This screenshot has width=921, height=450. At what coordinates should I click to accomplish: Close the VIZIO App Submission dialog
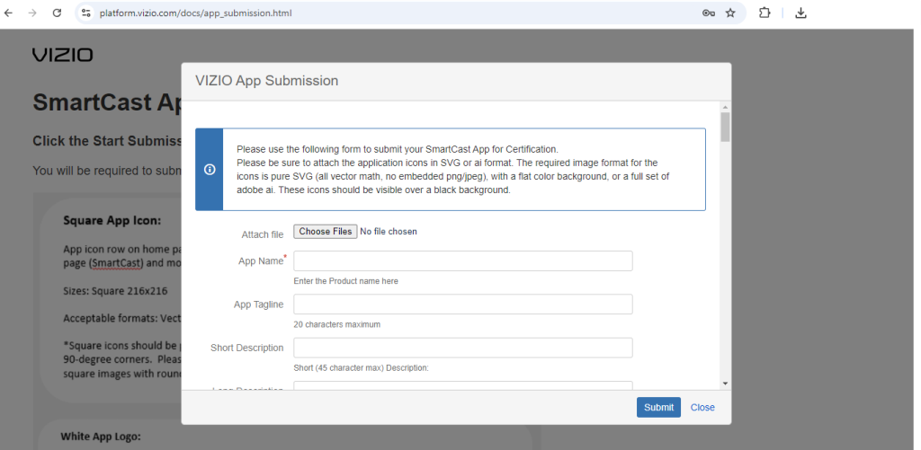[702, 407]
